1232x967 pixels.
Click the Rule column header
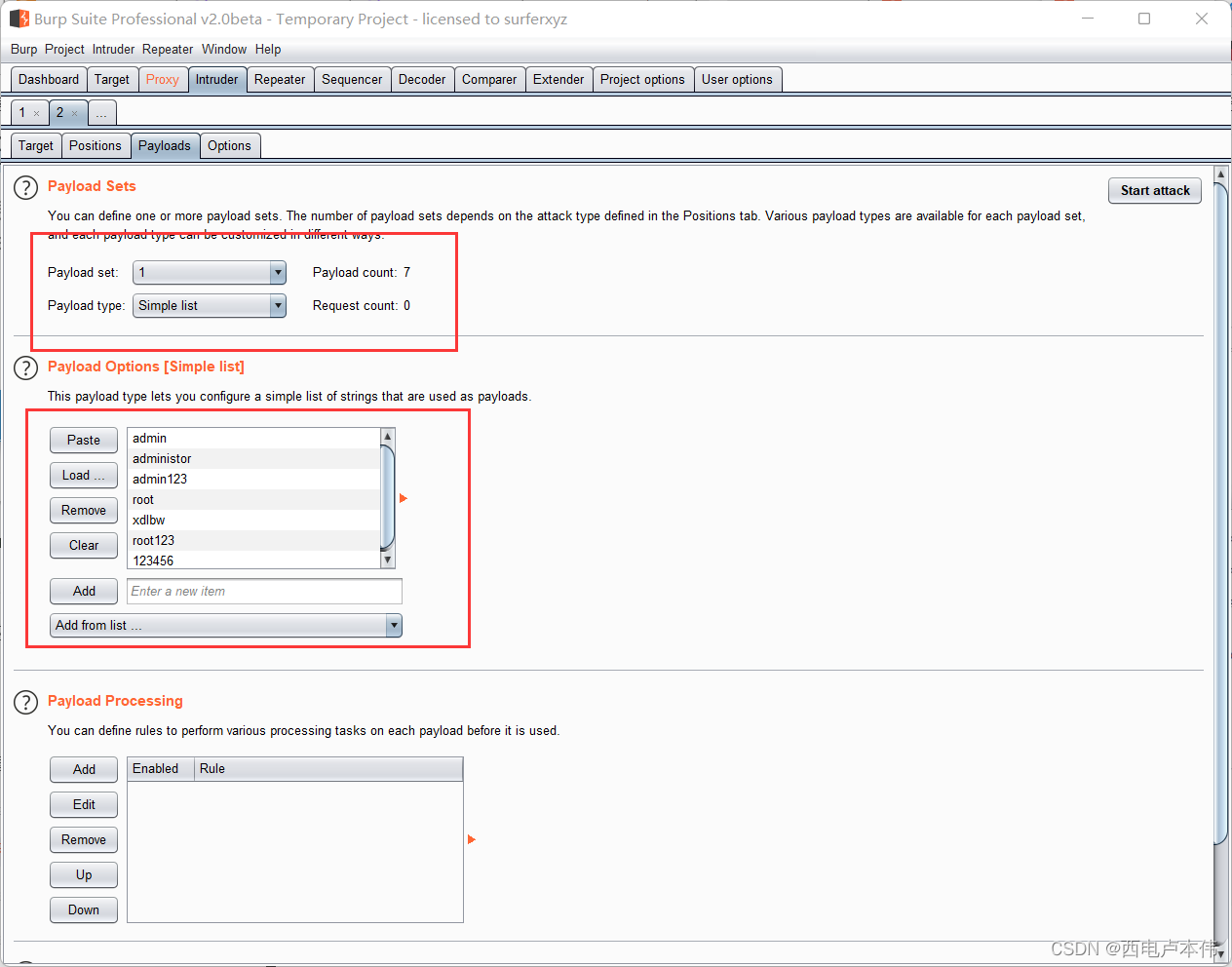coord(328,769)
